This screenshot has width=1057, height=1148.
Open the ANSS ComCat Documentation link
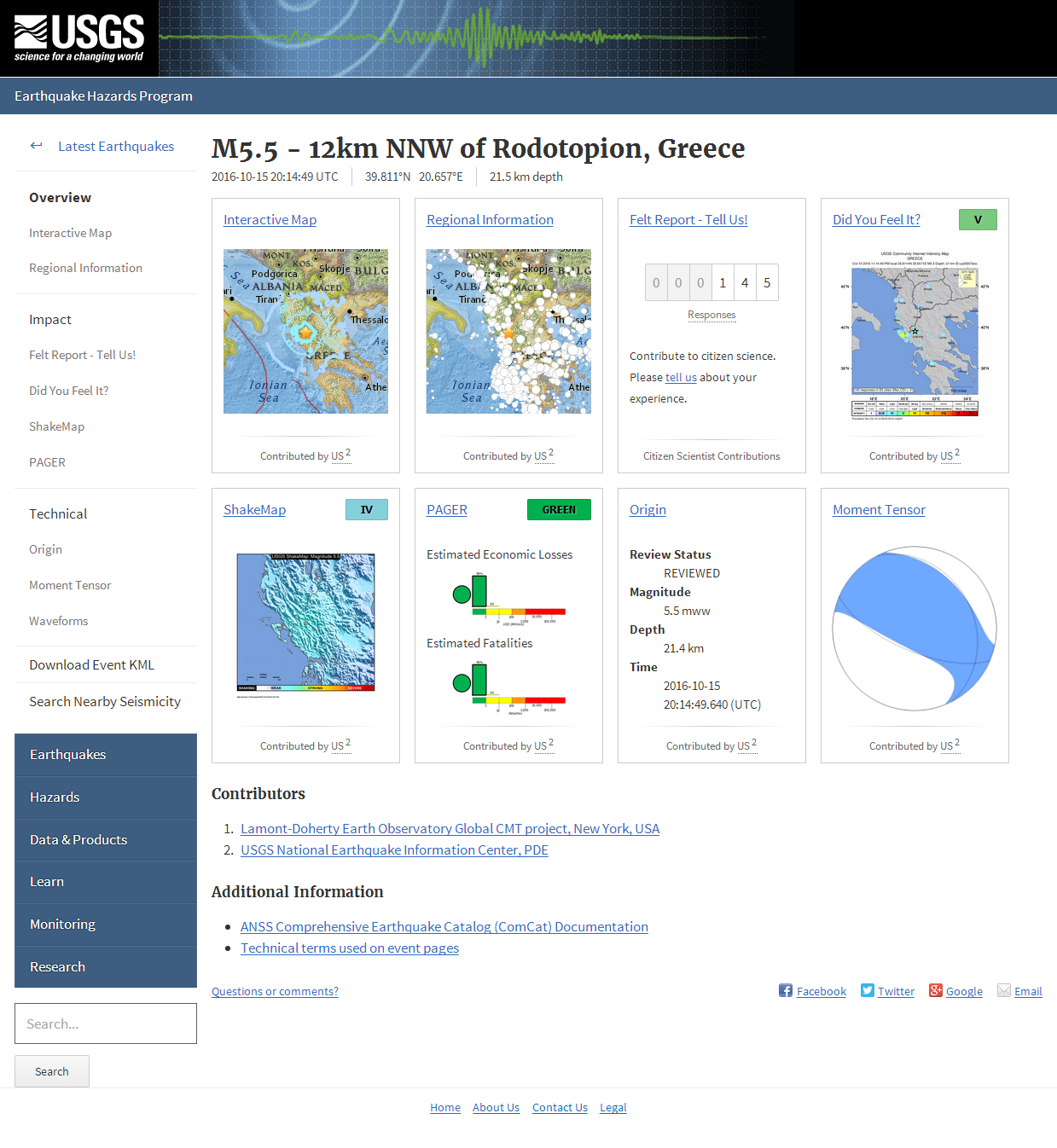pos(444,926)
